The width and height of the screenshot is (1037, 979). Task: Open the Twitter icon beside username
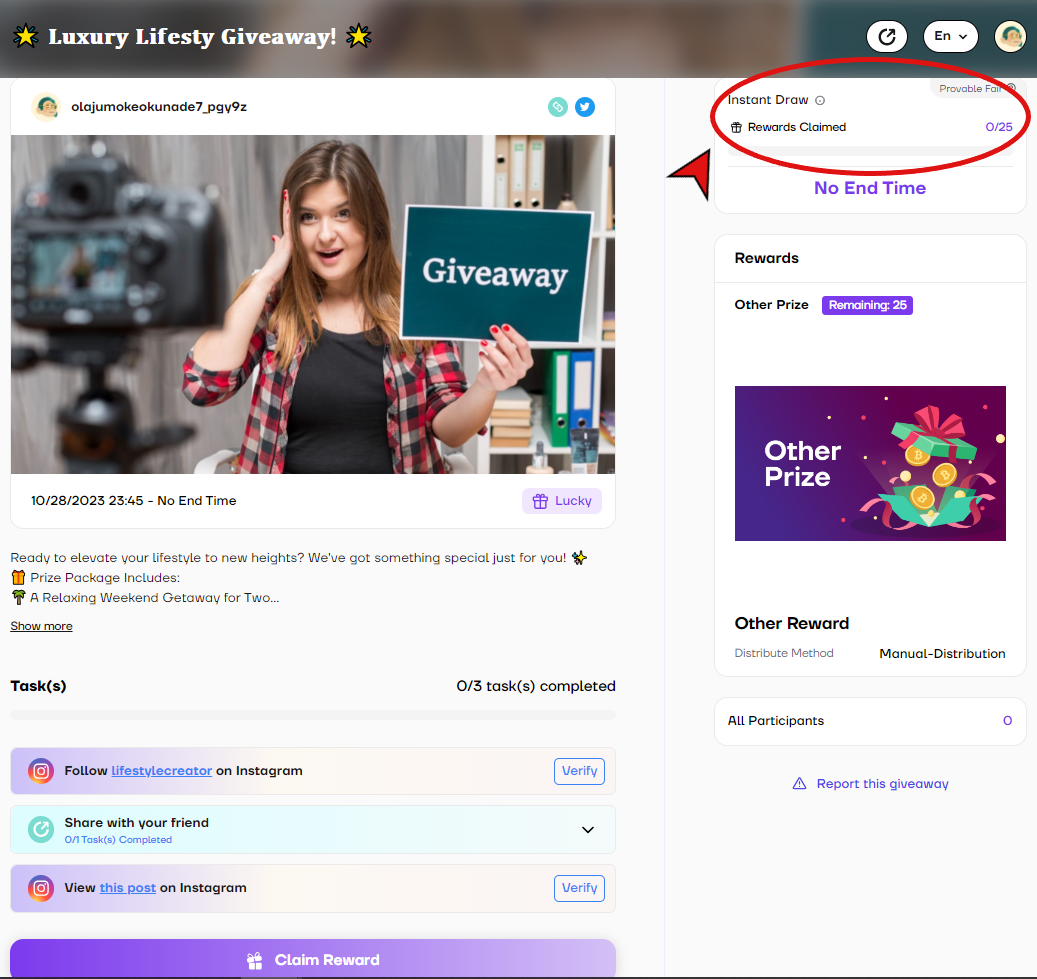point(585,106)
